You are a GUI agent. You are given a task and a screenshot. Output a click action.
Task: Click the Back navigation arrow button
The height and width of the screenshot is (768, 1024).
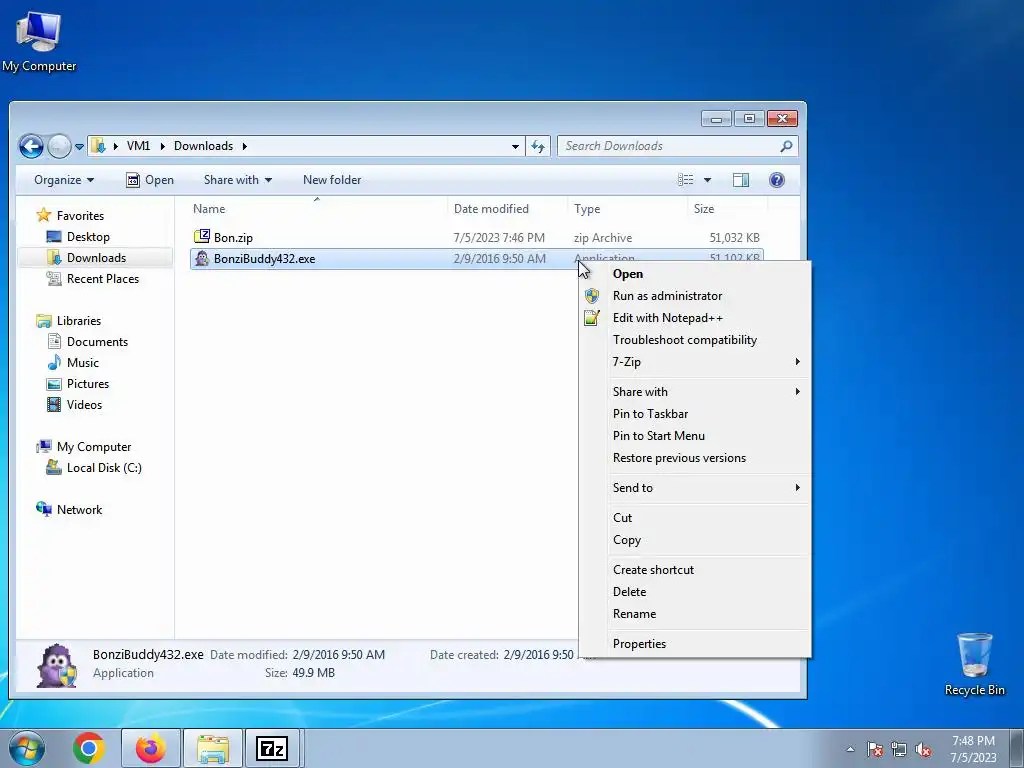coord(31,146)
